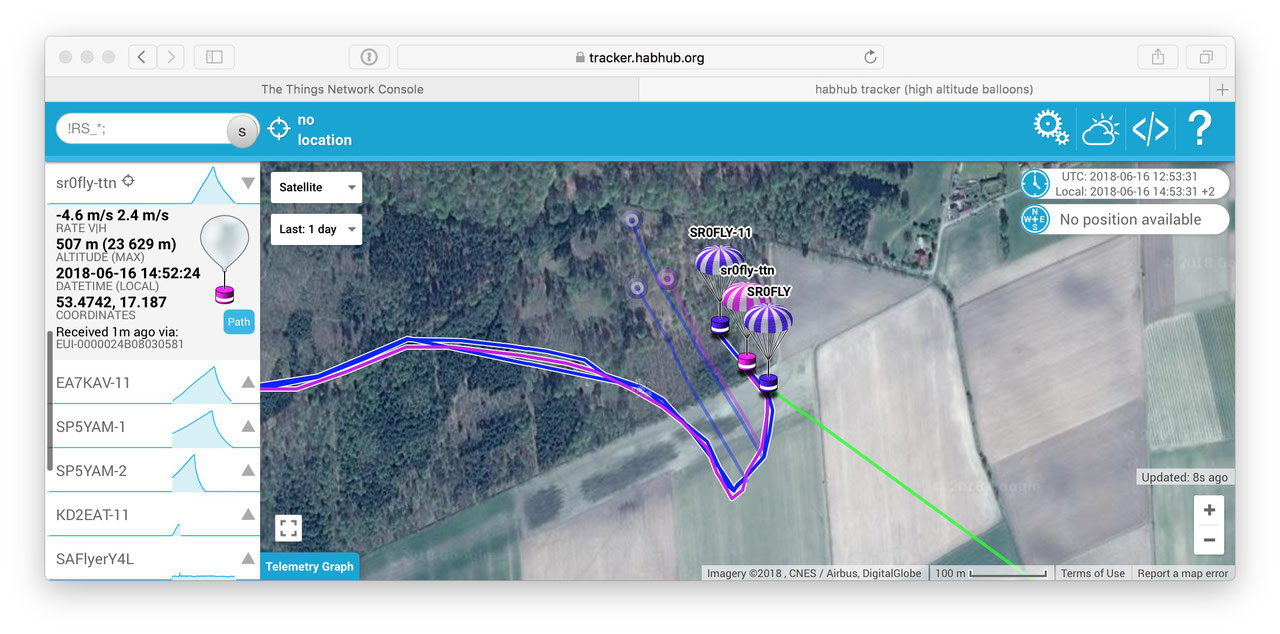Expand the KD2EAT-11 vehicle row

coord(152,514)
